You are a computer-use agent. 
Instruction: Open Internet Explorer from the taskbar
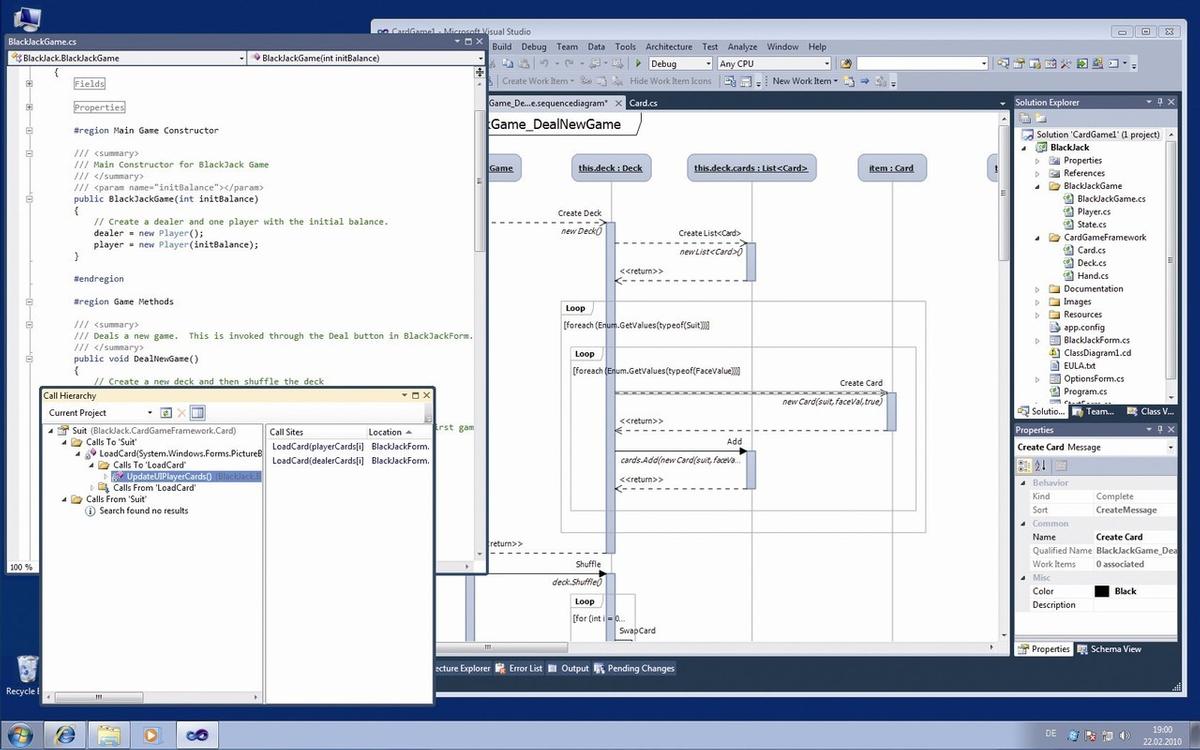66,734
